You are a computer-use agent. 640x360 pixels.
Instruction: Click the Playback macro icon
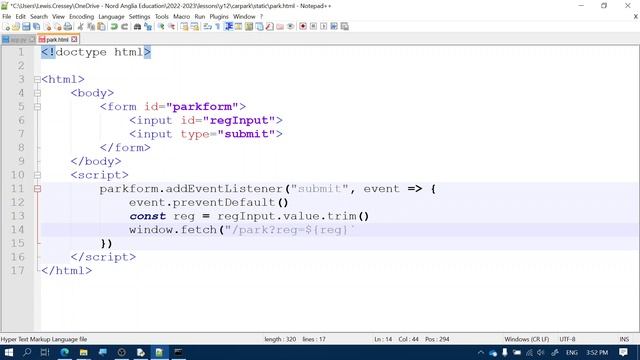coord(324,27)
